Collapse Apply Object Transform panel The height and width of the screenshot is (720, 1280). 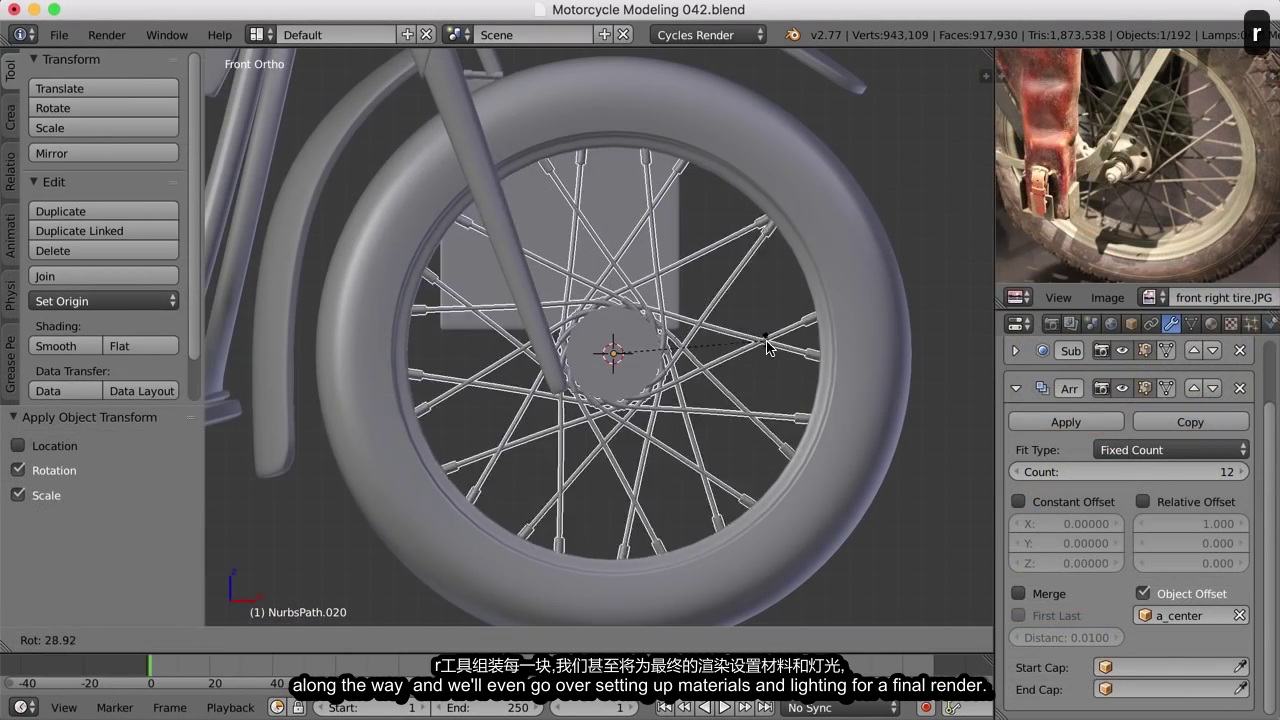click(x=14, y=417)
